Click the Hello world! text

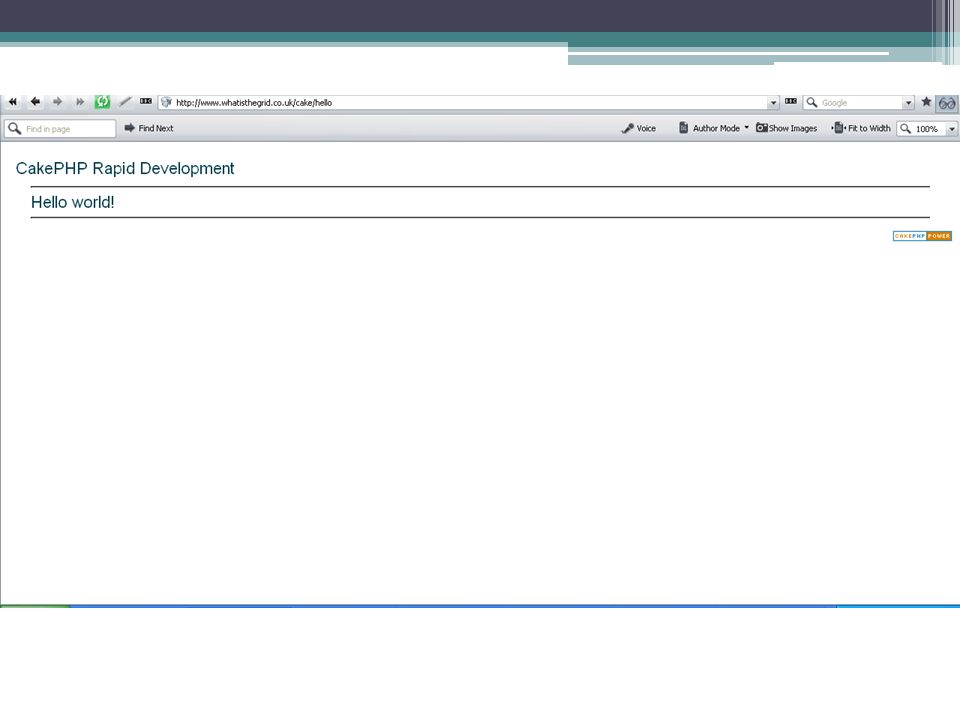[73, 202]
